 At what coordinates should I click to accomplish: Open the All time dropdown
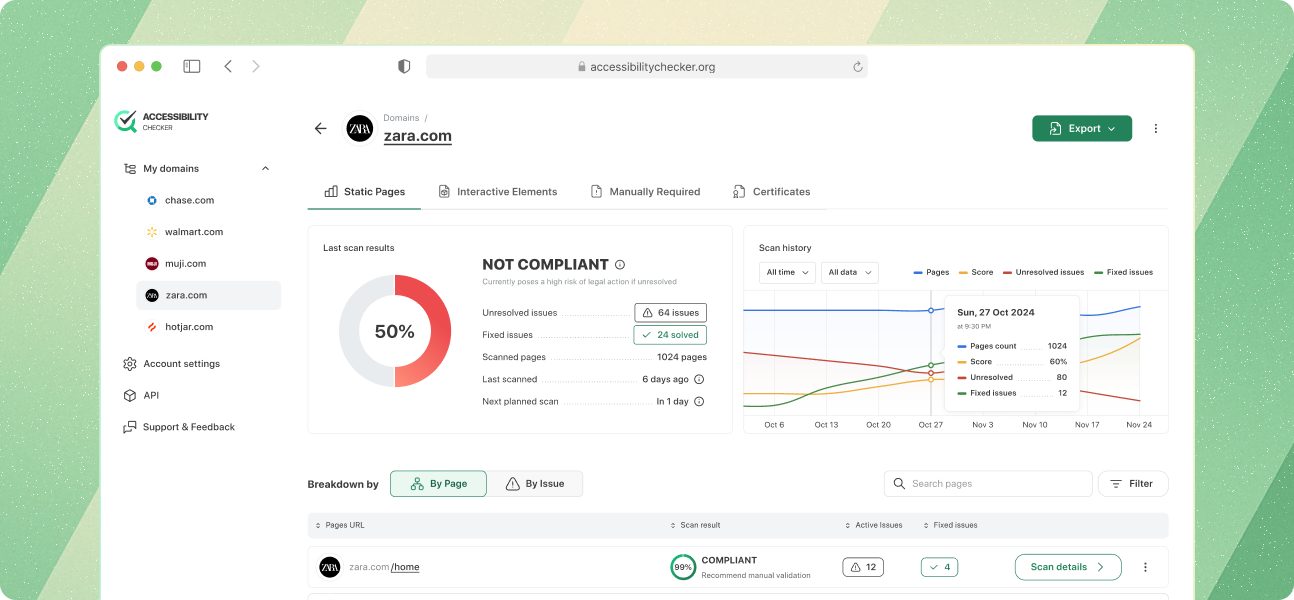pos(787,272)
